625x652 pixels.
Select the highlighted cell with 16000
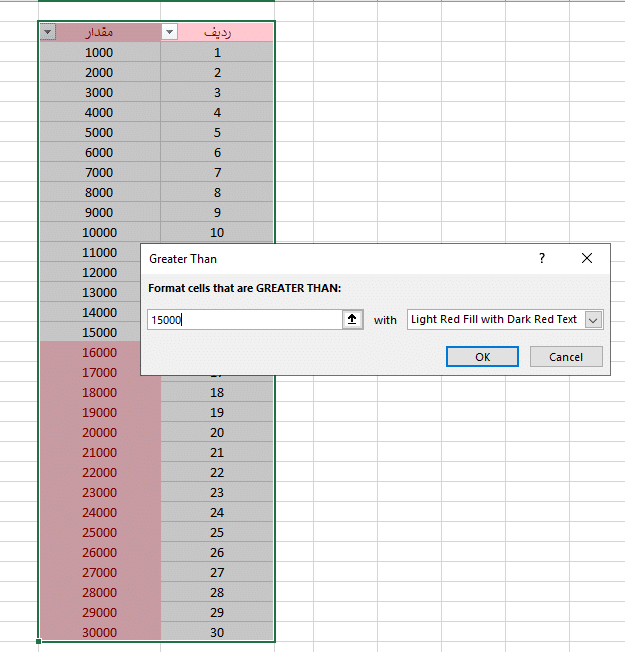pyautogui.click(x=99, y=352)
